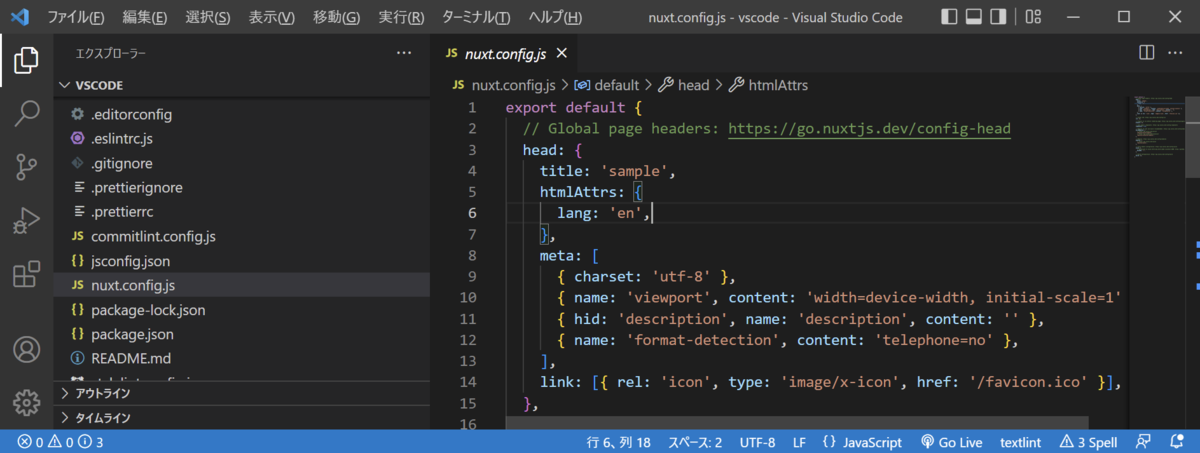Image resolution: width=1200 pixels, height=453 pixels.
Task: Open the 表示(V) menu
Action: (272, 18)
